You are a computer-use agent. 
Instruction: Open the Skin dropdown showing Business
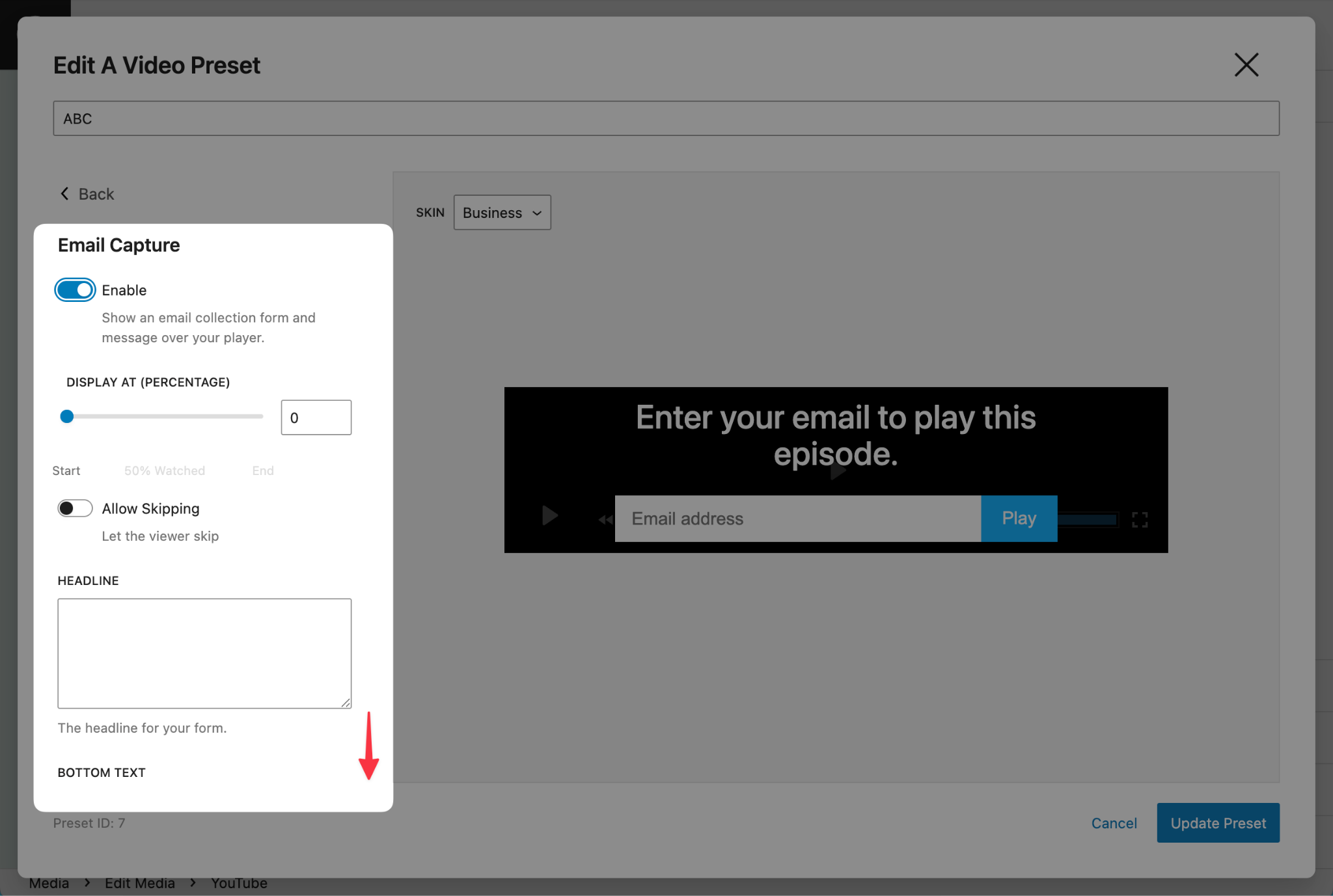point(502,213)
